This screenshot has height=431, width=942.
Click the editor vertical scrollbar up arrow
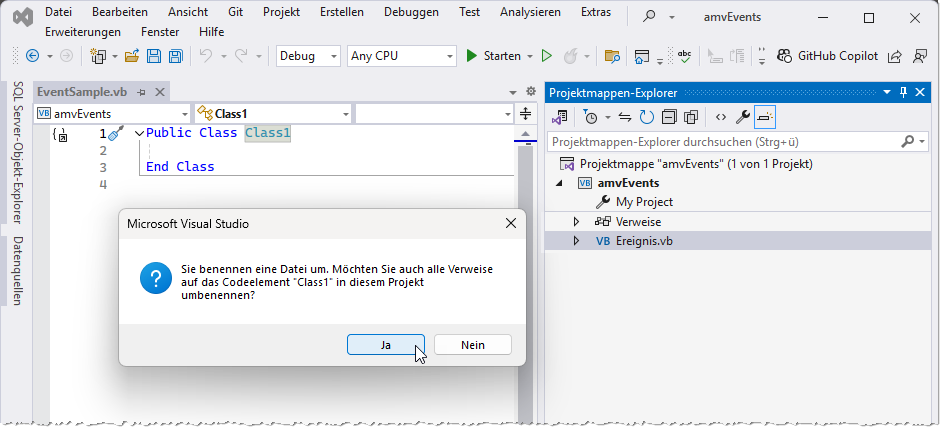click(x=525, y=133)
